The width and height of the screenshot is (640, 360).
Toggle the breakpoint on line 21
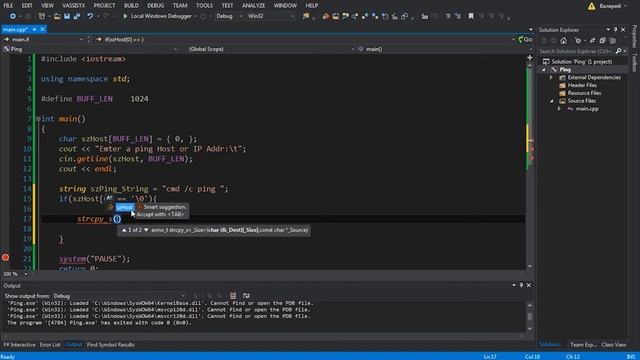(5, 258)
